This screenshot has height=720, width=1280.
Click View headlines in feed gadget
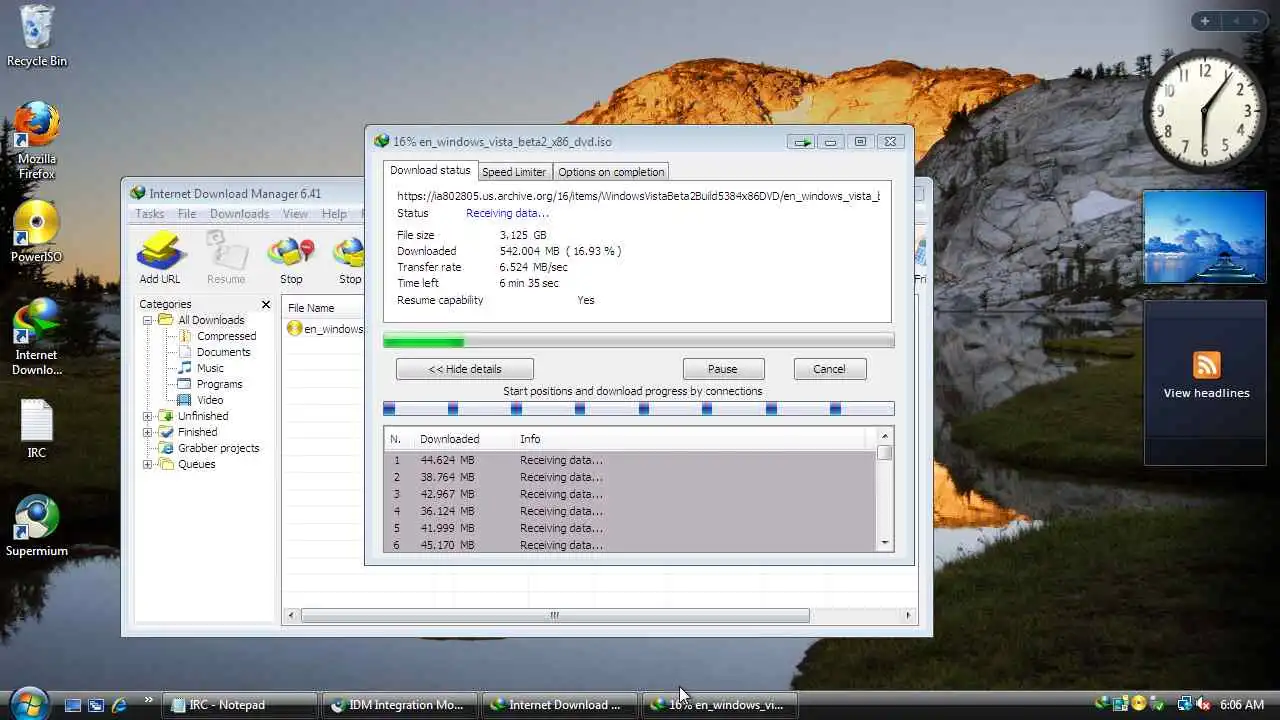[x=1206, y=393]
